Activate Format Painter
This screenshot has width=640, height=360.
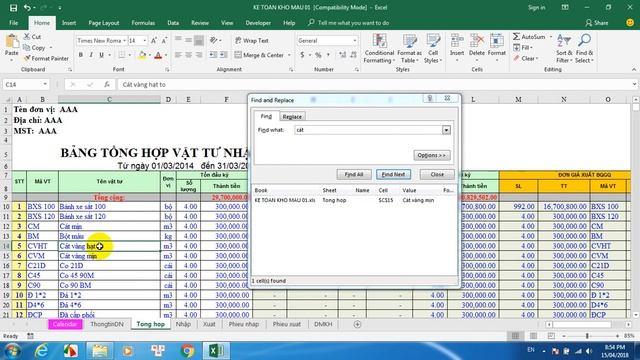(46, 58)
